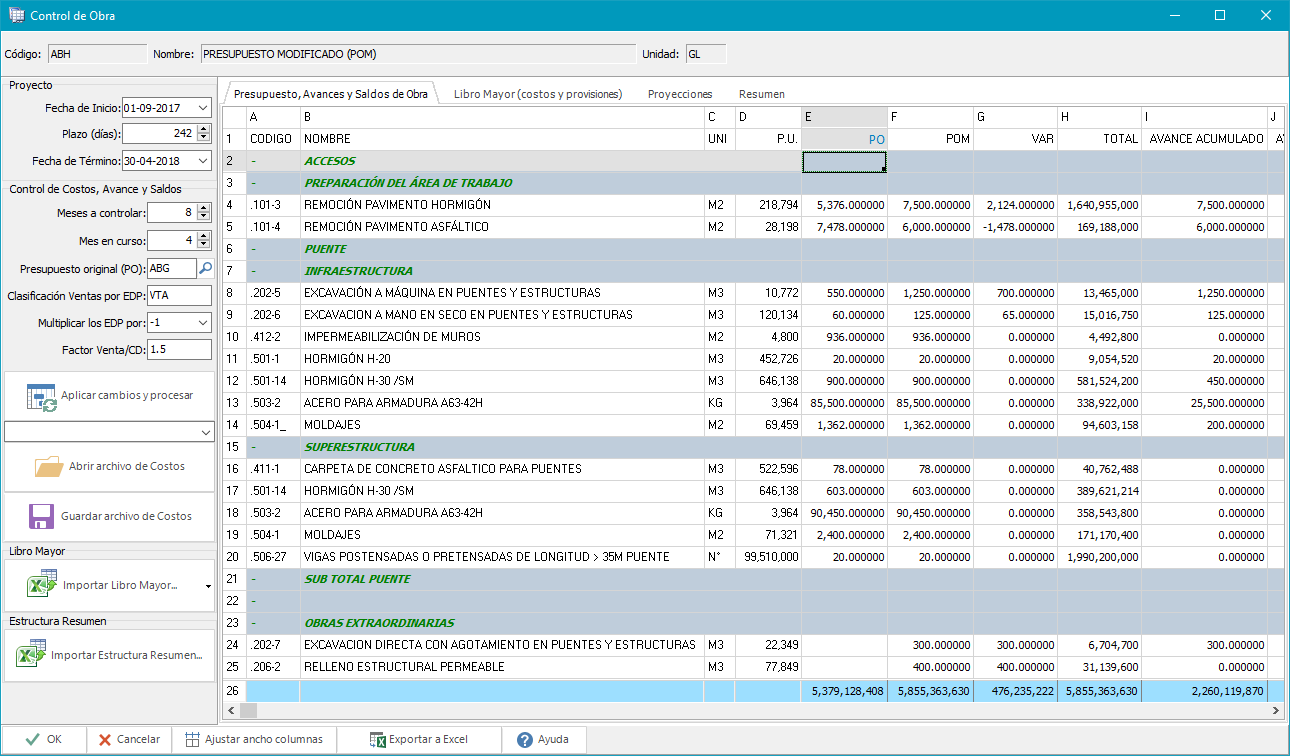Open the Proyecciones tab
The height and width of the screenshot is (756, 1290).
coord(680,94)
